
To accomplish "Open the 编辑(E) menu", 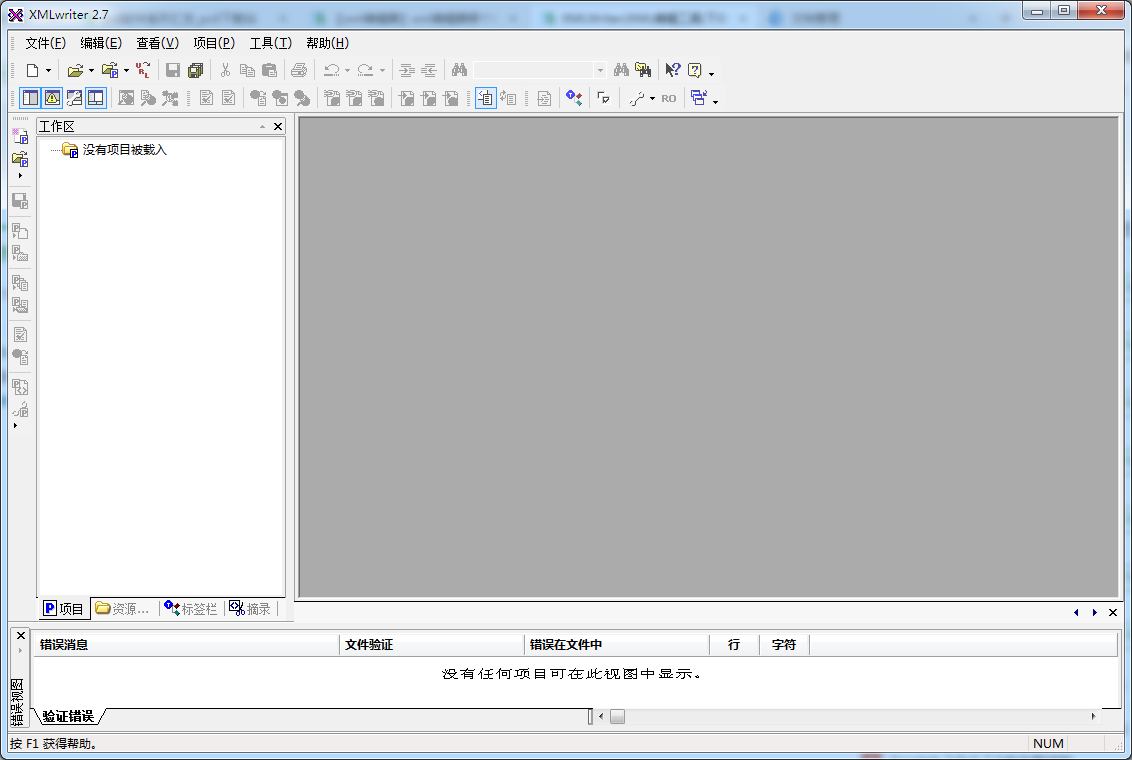I will (101, 43).
